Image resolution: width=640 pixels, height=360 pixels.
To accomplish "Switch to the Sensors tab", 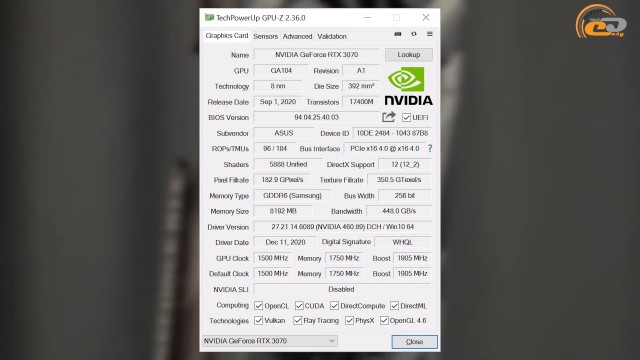I will pos(265,36).
